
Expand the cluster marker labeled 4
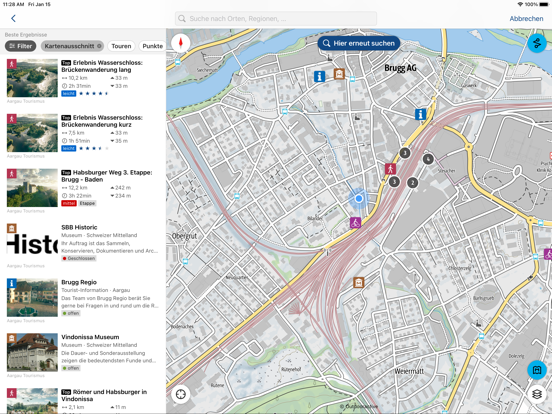tap(428, 159)
